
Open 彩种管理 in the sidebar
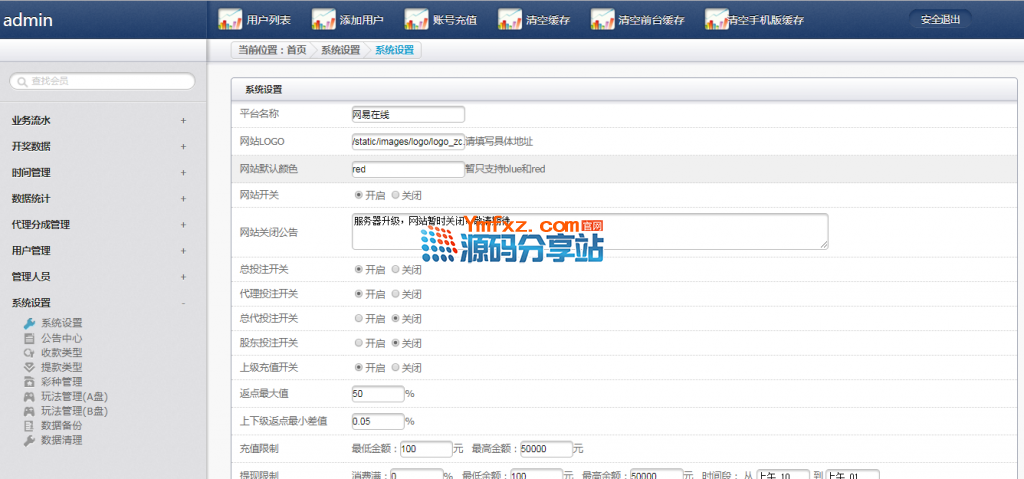(x=61, y=381)
